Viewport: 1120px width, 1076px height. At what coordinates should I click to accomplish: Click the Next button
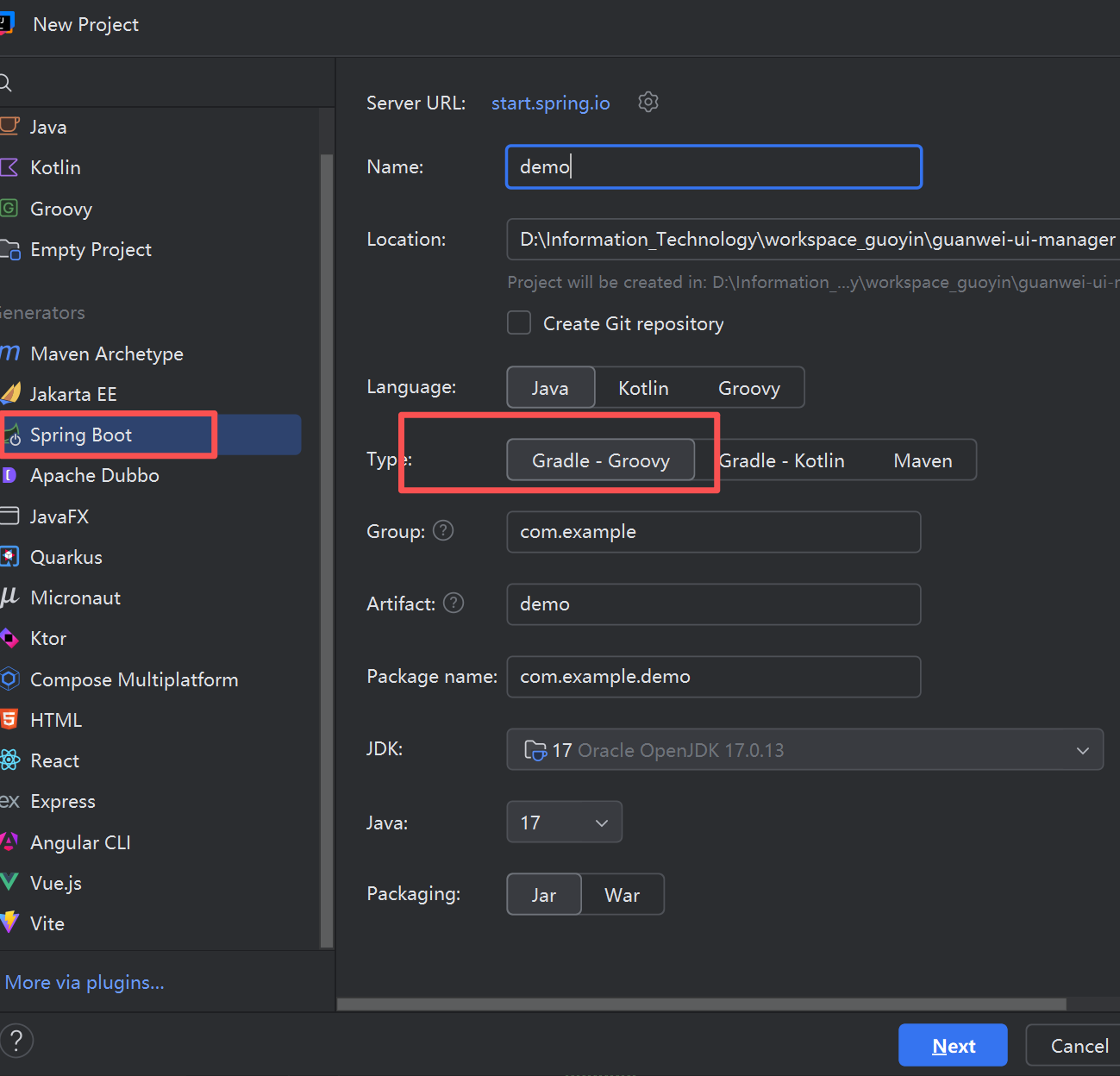tap(953, 1046)
